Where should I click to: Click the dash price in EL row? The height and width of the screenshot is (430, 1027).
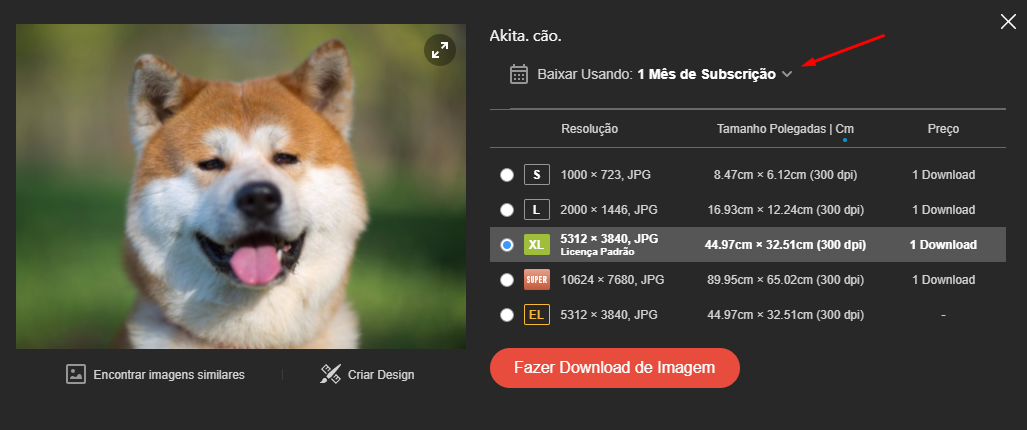943,315
